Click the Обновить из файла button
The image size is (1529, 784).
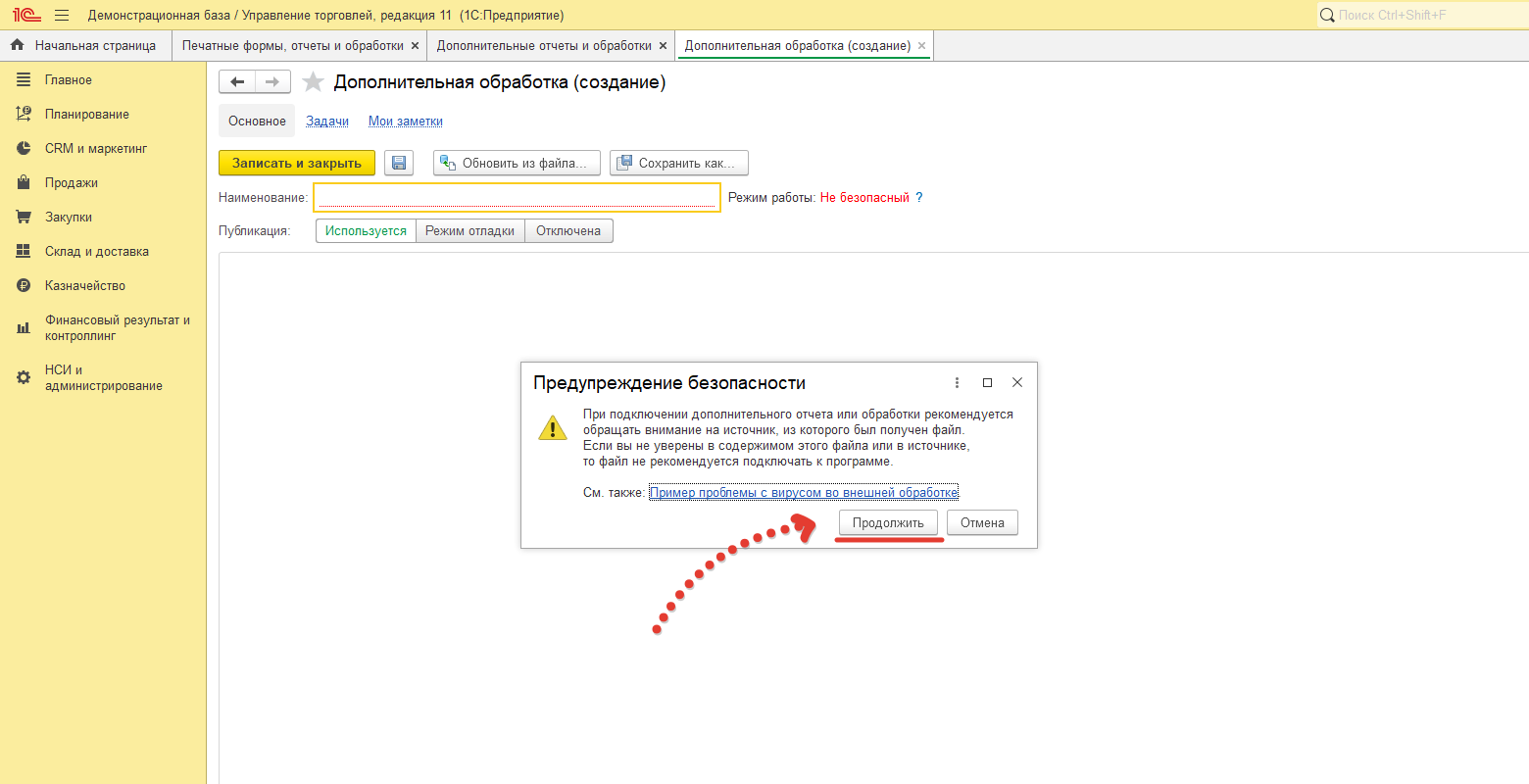[517, 163]
